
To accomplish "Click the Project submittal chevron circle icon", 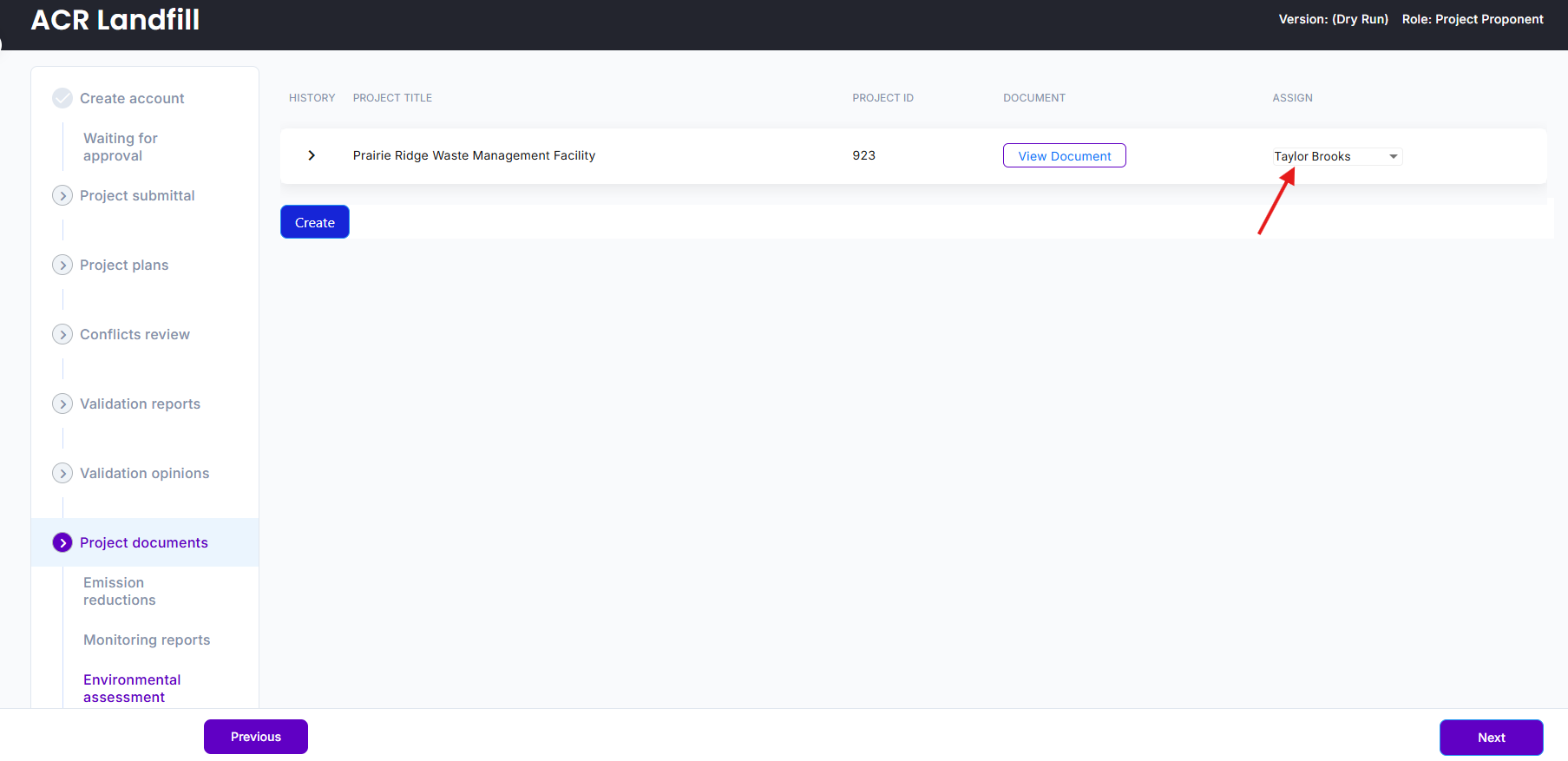I will point(62,195).
